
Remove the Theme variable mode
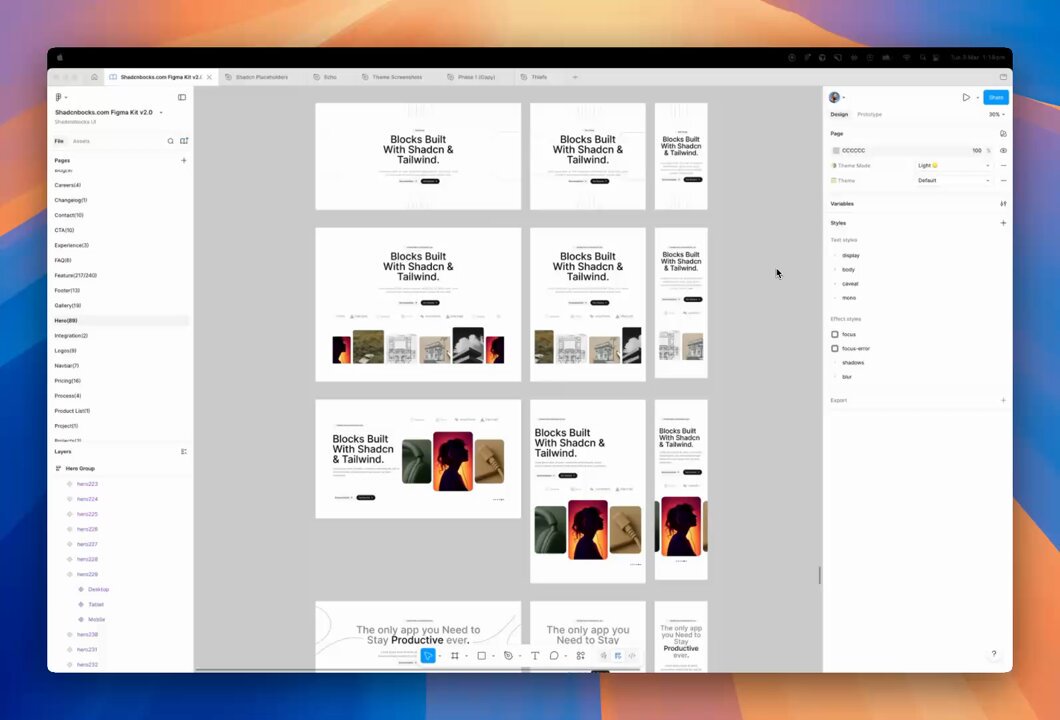coord(1003,181)
